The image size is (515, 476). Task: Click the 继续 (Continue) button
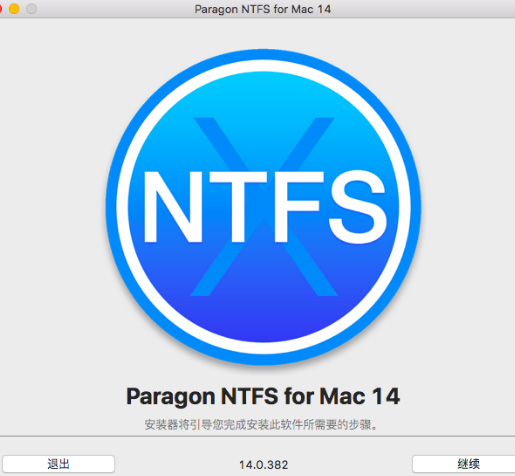(x=464, y=464)
